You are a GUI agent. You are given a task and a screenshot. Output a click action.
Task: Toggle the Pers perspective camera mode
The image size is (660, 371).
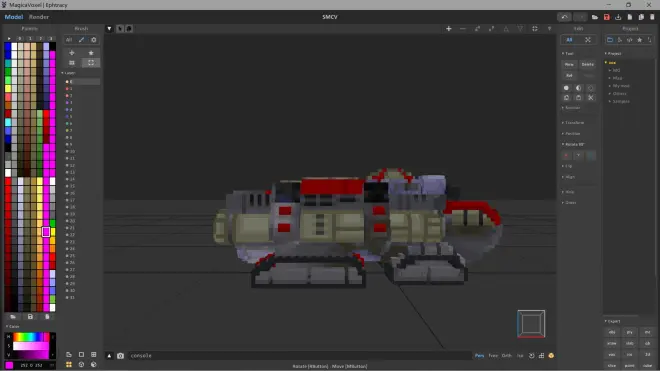(x=479, y=356)
